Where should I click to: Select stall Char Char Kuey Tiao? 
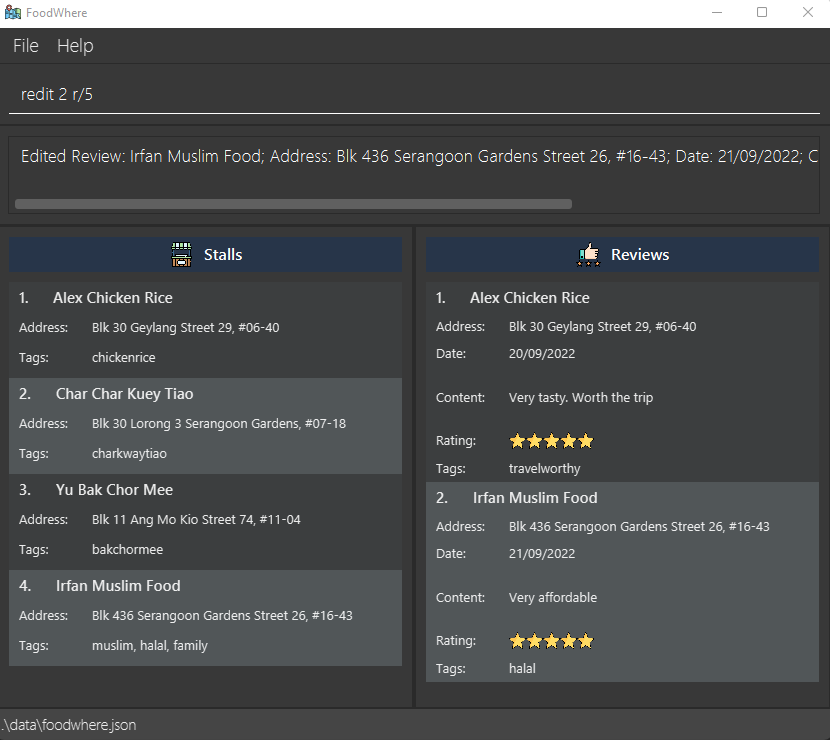[205, 426]
